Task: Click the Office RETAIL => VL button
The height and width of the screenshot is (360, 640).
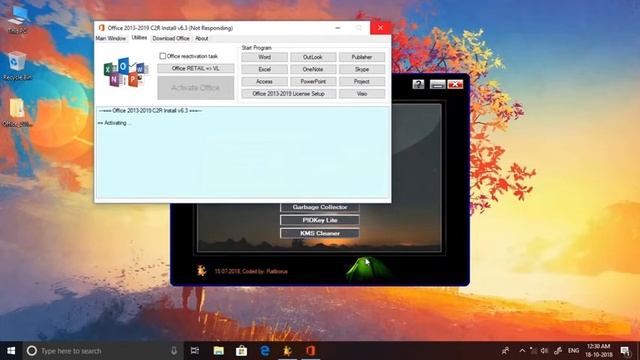Action: (x=196, y=68)
